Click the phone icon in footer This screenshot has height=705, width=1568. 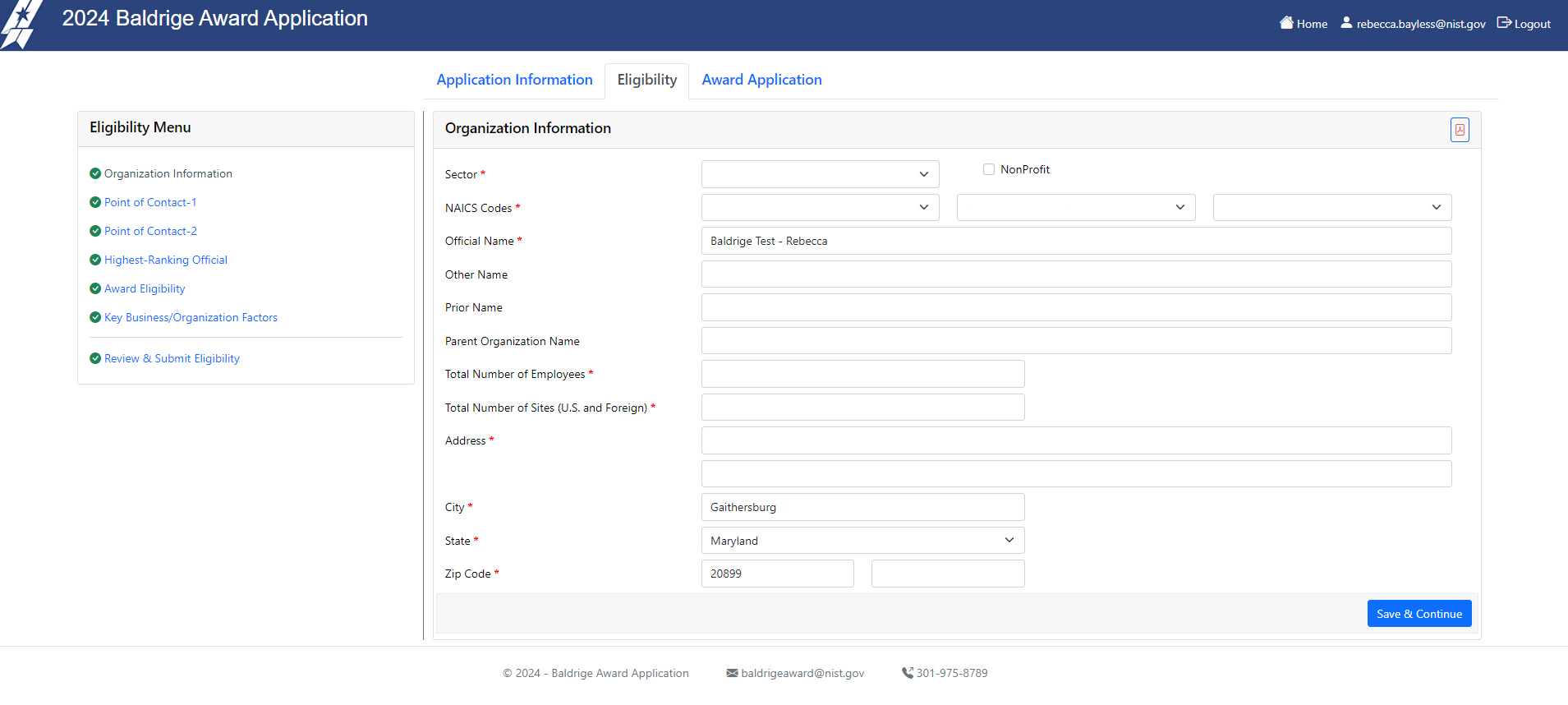pyautogui.click(x=907, y=673)
